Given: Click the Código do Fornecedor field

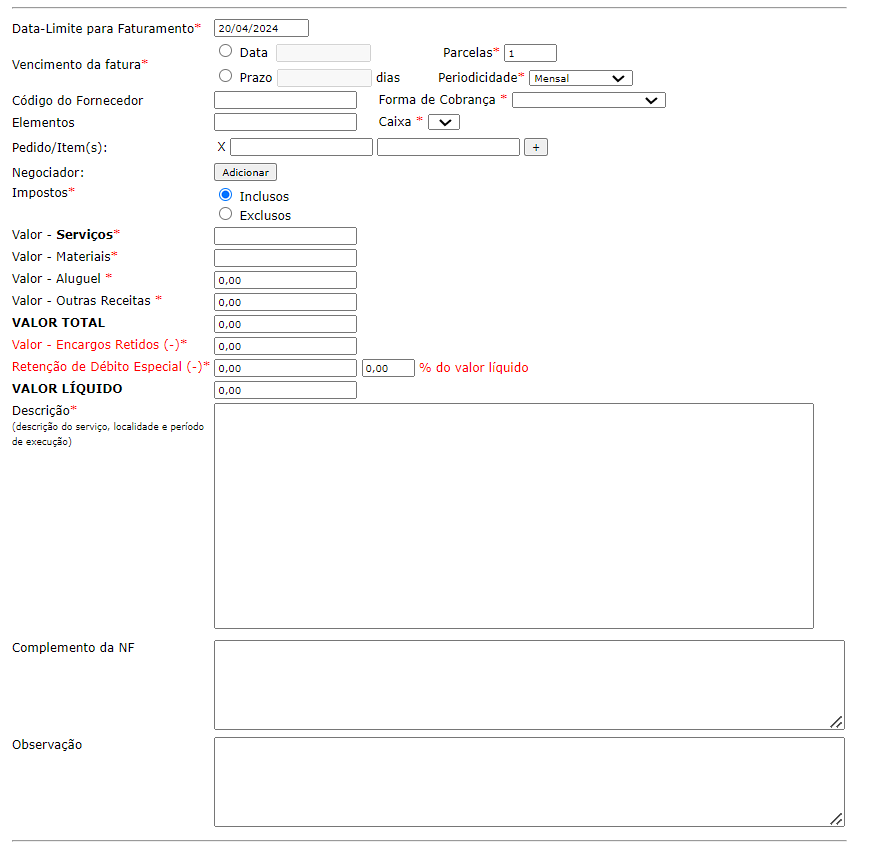Looking at the screenshot, I should 285,100.
